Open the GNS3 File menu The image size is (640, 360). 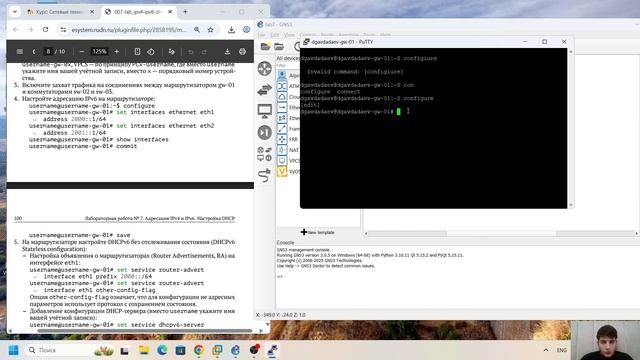(262, 35)
